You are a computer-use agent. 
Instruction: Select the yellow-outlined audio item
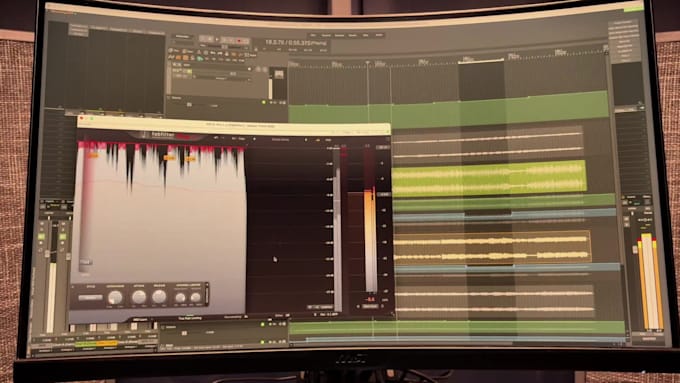[x=492, y=248]
